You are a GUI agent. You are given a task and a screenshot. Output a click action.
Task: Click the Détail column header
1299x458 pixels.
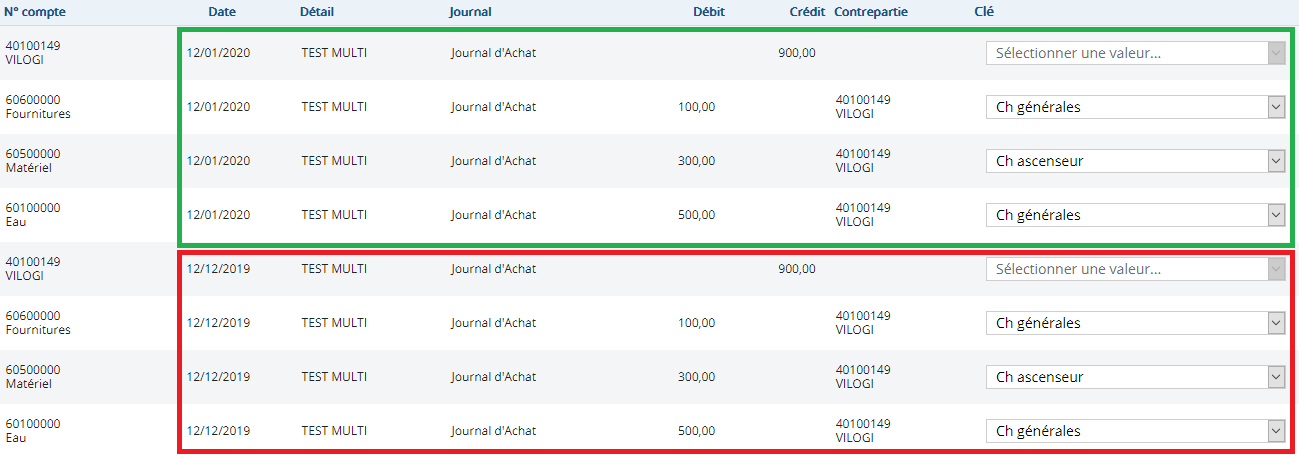[317, 12]
